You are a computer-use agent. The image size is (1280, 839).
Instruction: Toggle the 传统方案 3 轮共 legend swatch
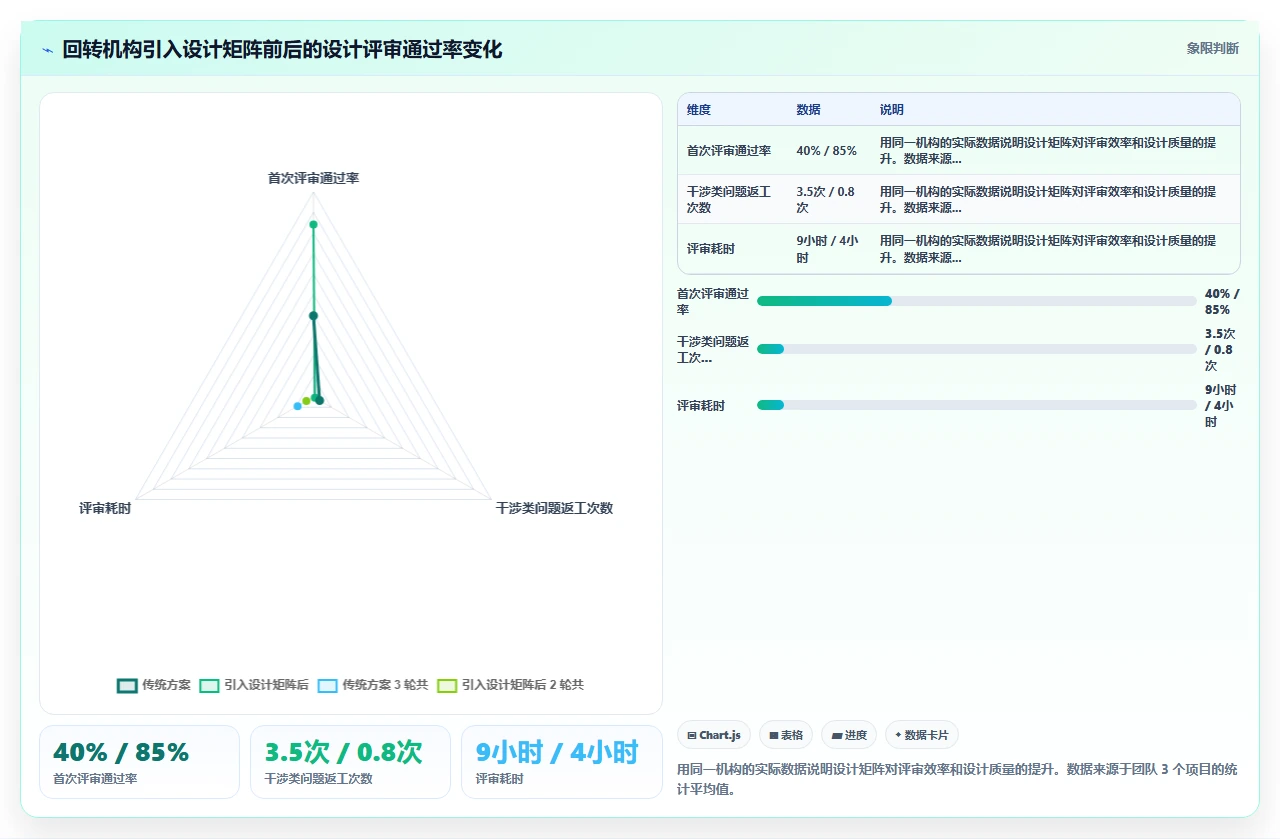coord(327,685)
